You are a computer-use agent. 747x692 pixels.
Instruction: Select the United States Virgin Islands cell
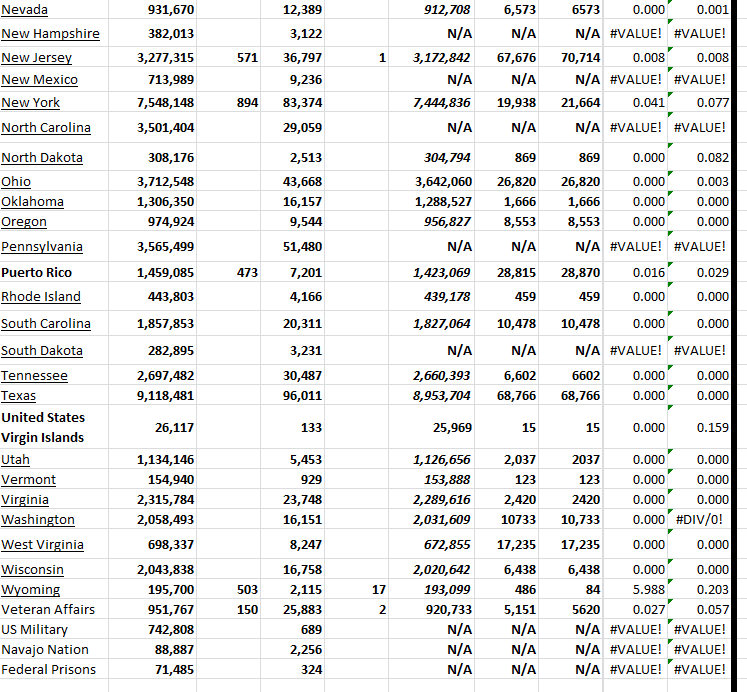point(43,427)
